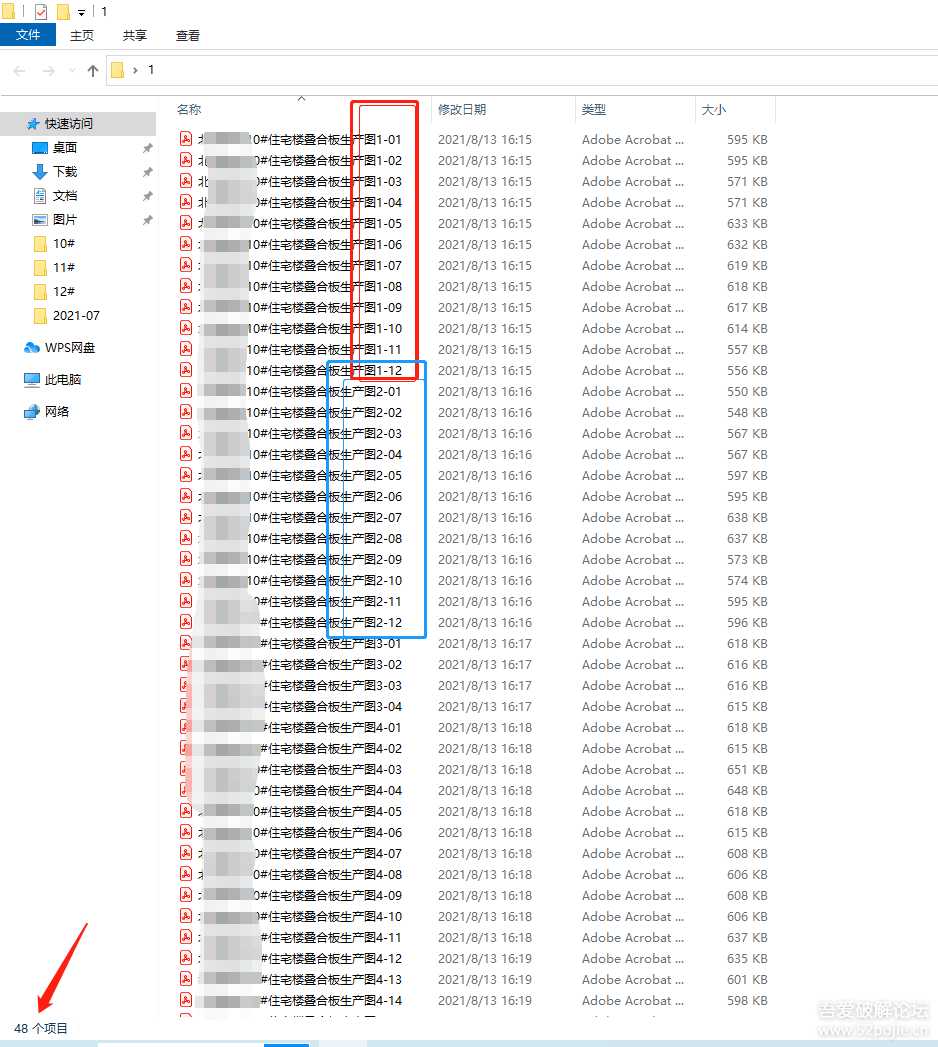Viewport: 938px width, 1047px height.
Task: Switch to the 共享 ribbon tab
Action: coord(133,34)
